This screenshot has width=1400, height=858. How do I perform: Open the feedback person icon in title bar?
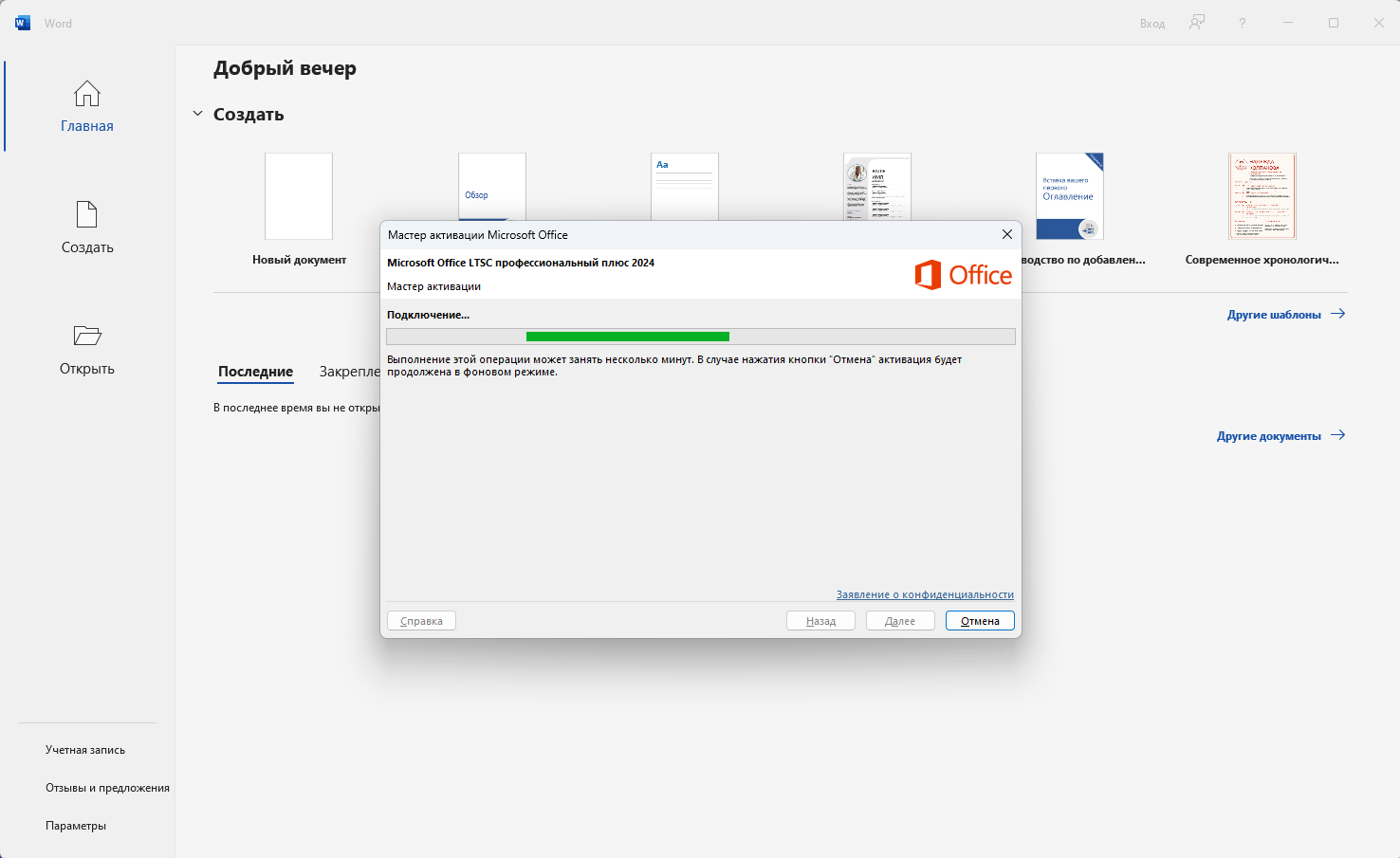1197,23
